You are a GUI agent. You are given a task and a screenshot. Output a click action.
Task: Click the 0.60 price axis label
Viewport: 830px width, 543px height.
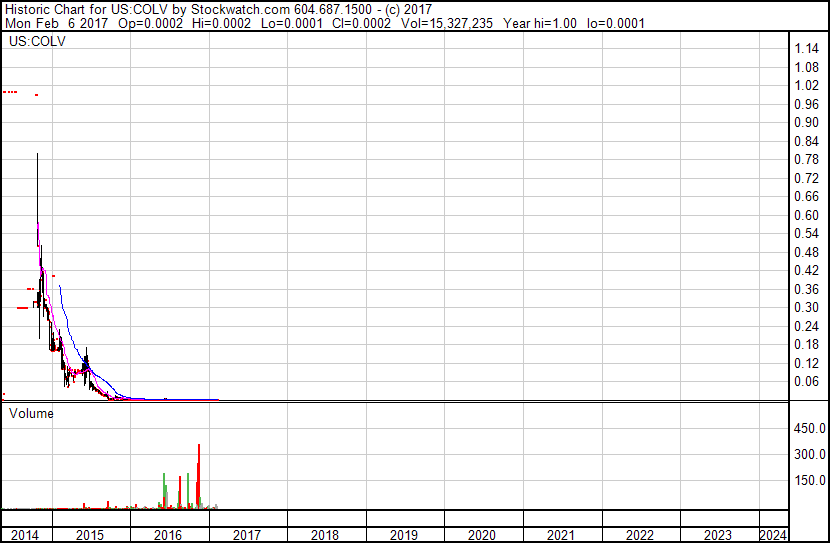pyautogui.click(x=806, y=215)
